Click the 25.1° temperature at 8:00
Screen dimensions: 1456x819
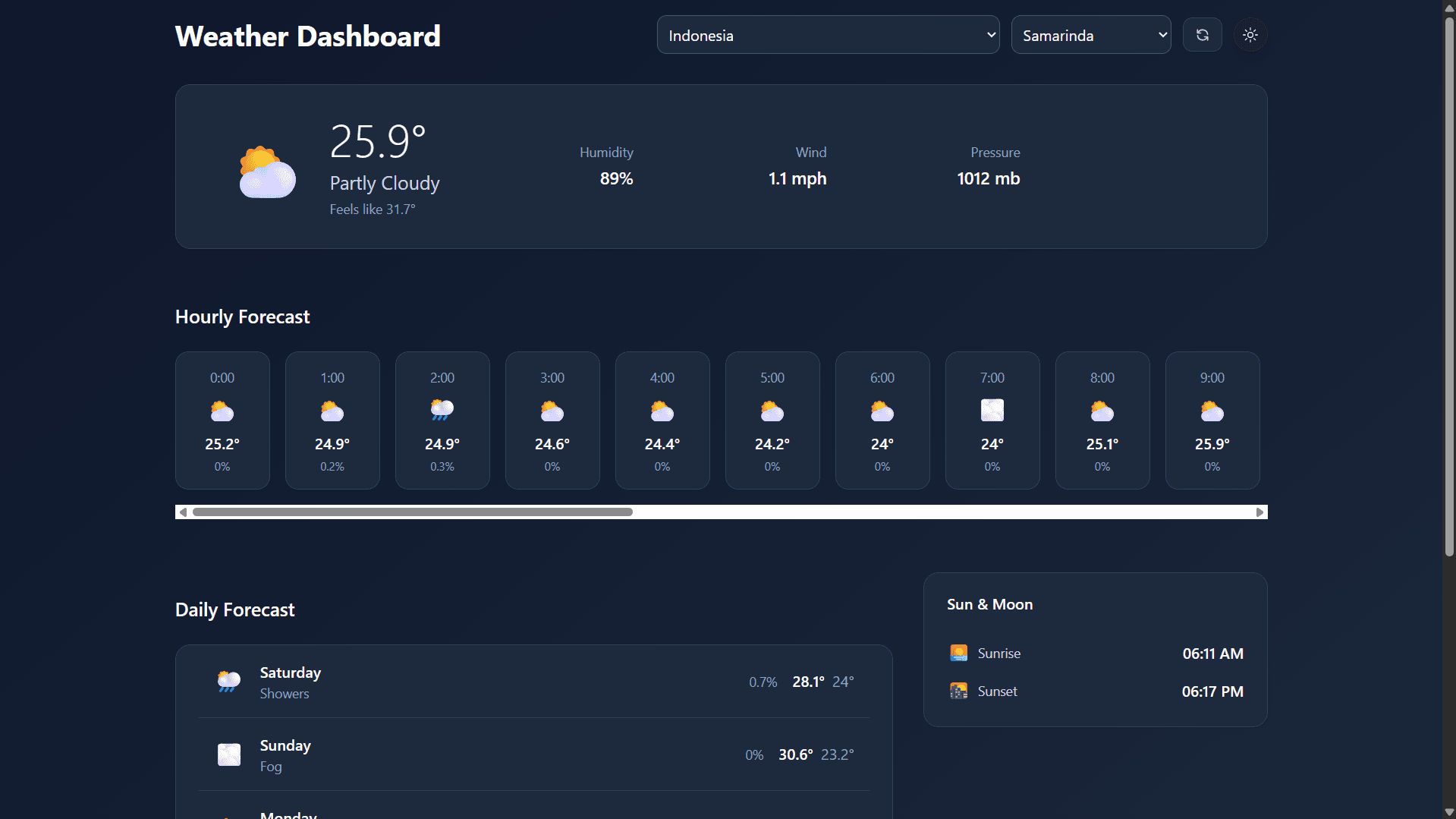[1102, 444]
